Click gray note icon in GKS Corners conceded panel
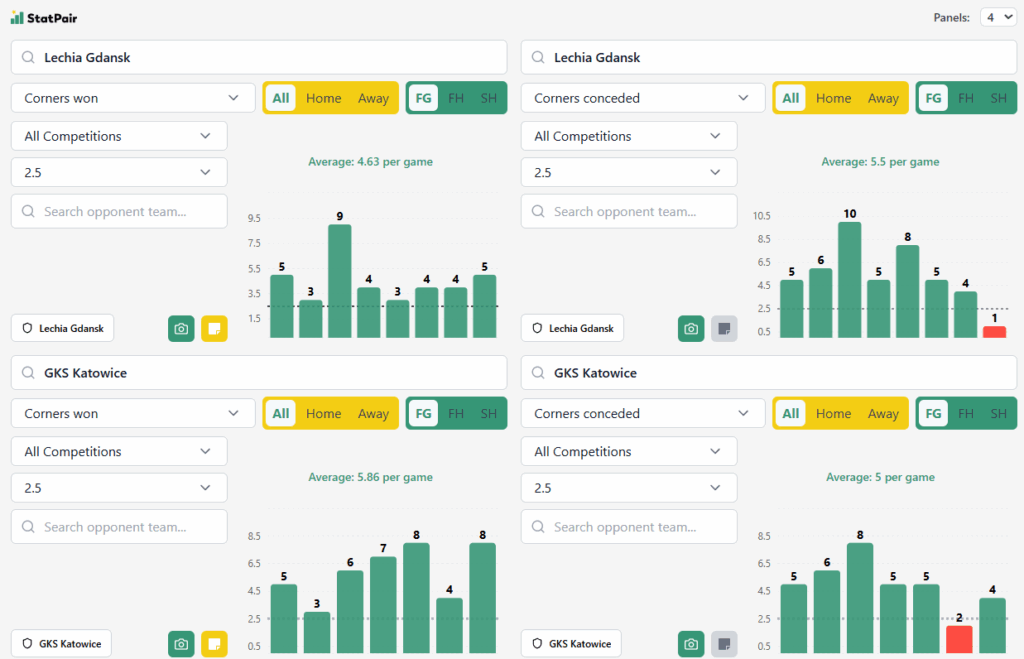Image resolution: width=1024 pixels, height=659 pixels. (x=724, y=644)
